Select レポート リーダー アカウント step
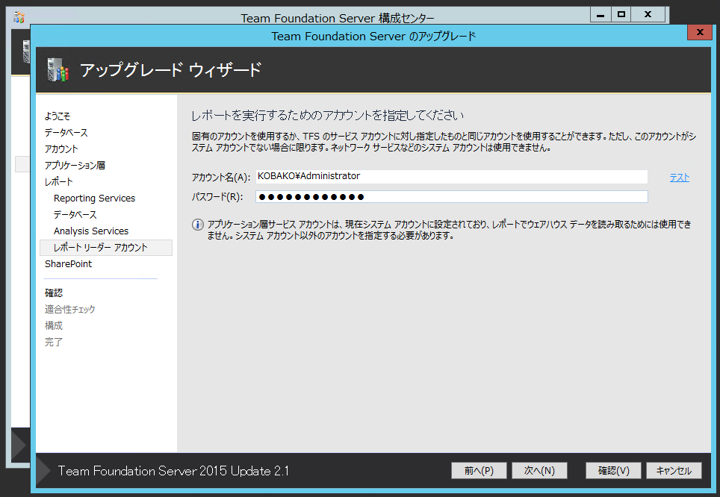720x497 pixels. coord(106,248)
